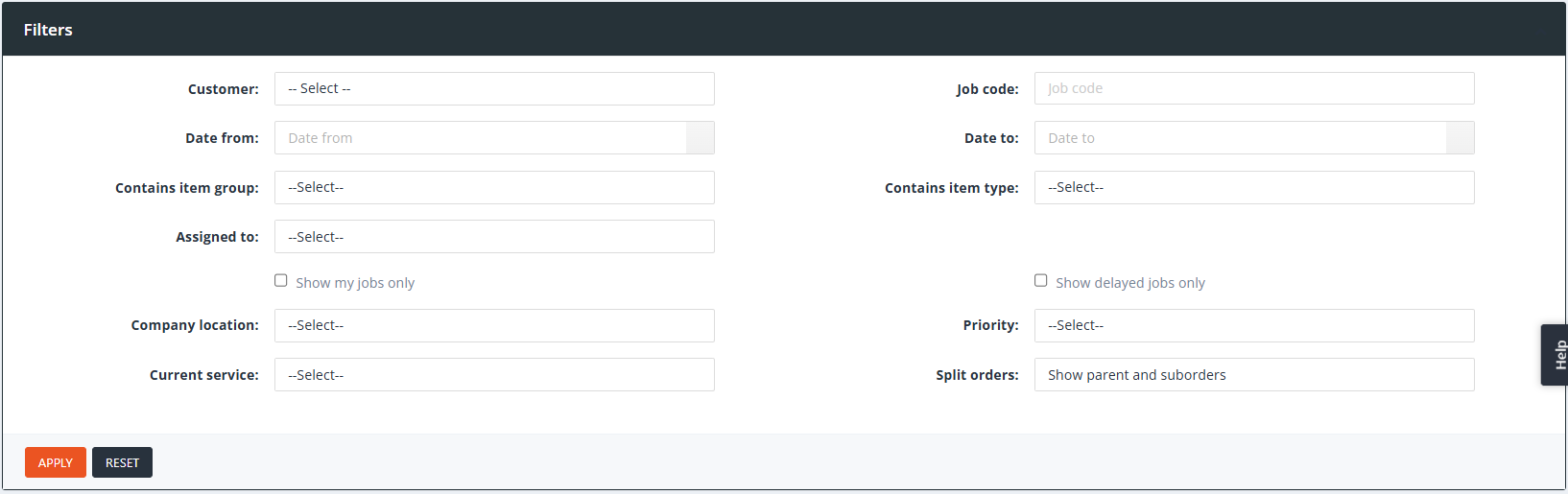Expand the Assigned to dropdown
The image size is (1568, 494).
coord(494,237)
